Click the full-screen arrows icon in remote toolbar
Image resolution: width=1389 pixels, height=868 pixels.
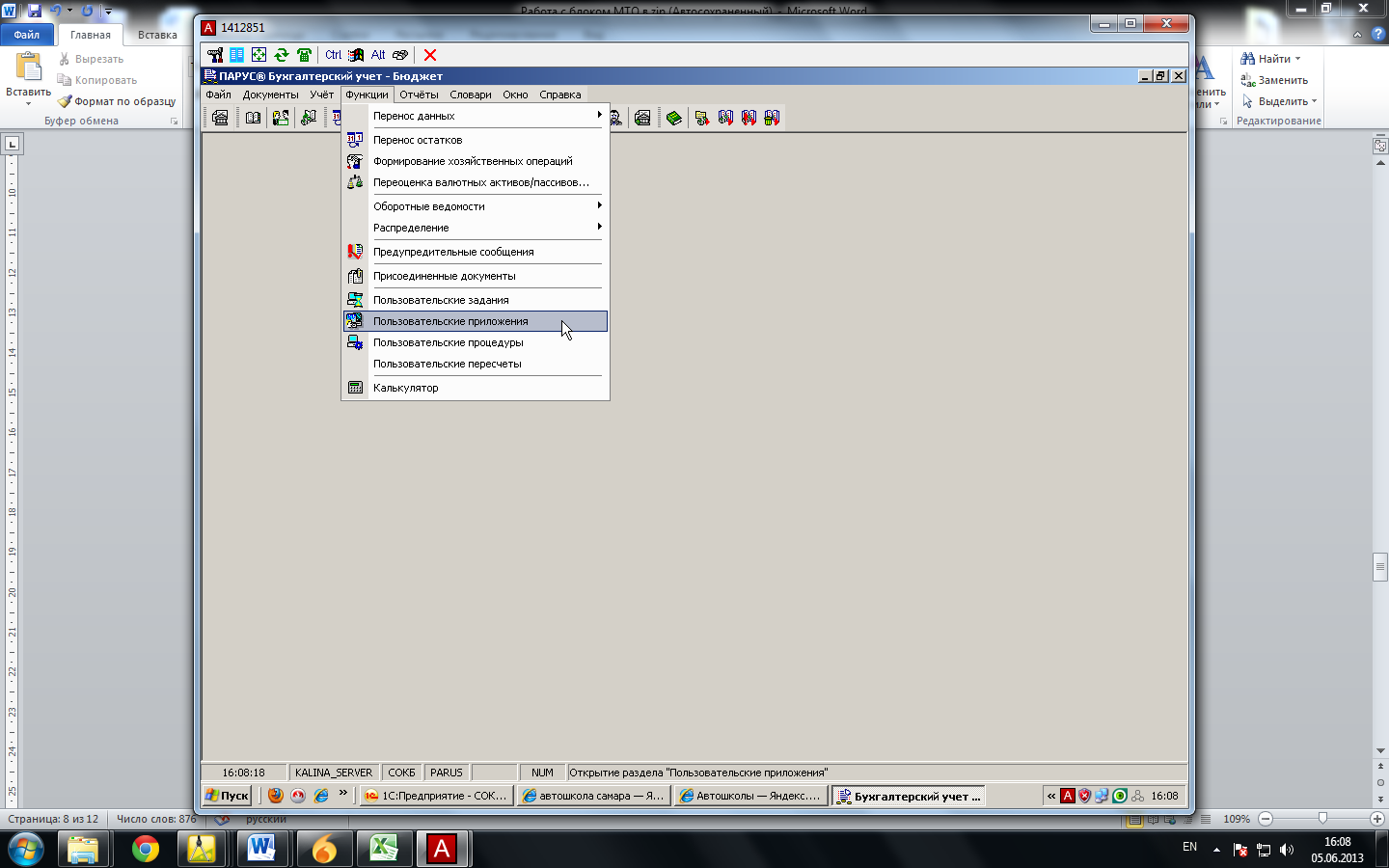(259, 55)
